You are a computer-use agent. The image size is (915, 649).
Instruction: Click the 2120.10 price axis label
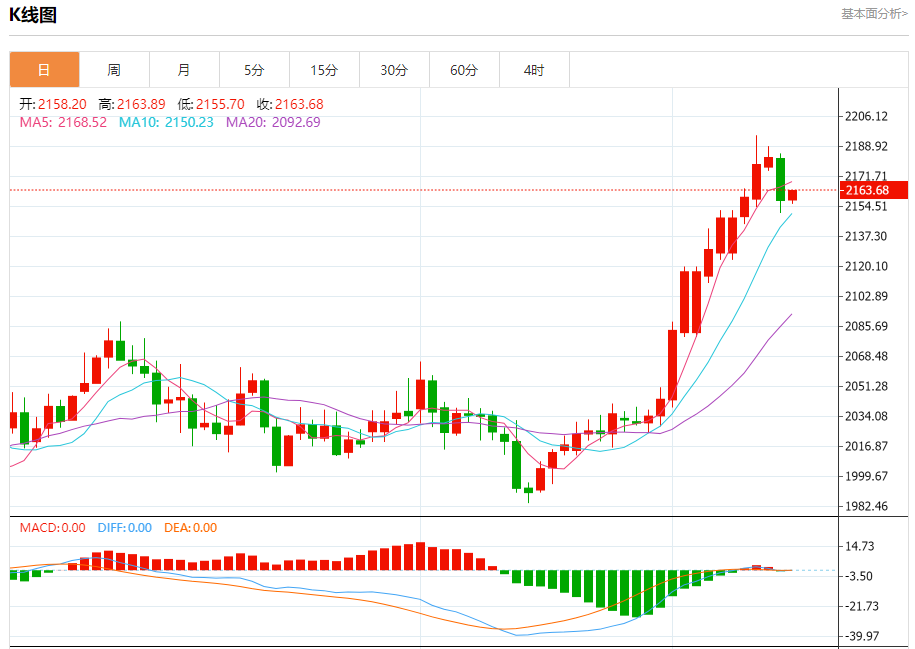[x=867, y=266]
